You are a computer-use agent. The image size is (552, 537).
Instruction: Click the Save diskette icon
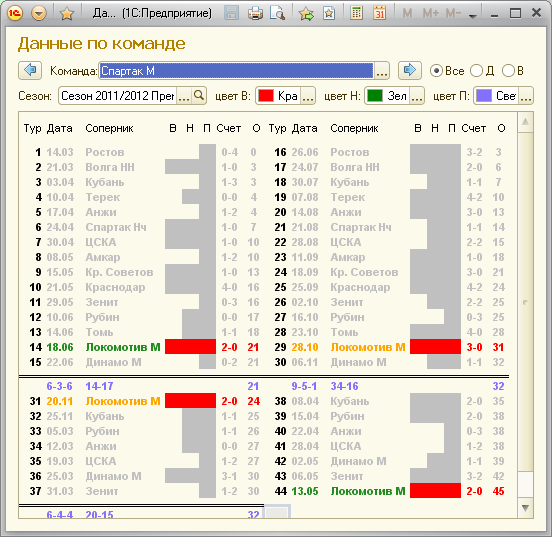[x=231, y=13]
